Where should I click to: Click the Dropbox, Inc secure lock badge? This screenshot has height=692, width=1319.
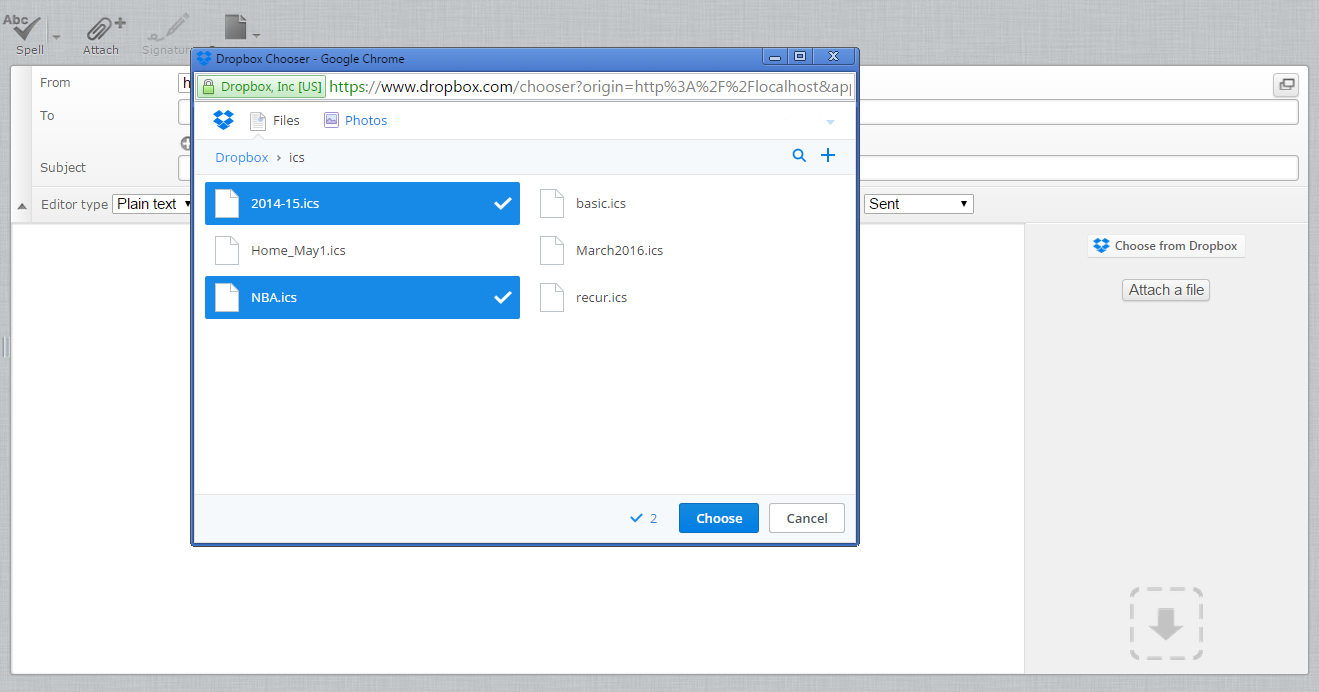pos(261,87)
